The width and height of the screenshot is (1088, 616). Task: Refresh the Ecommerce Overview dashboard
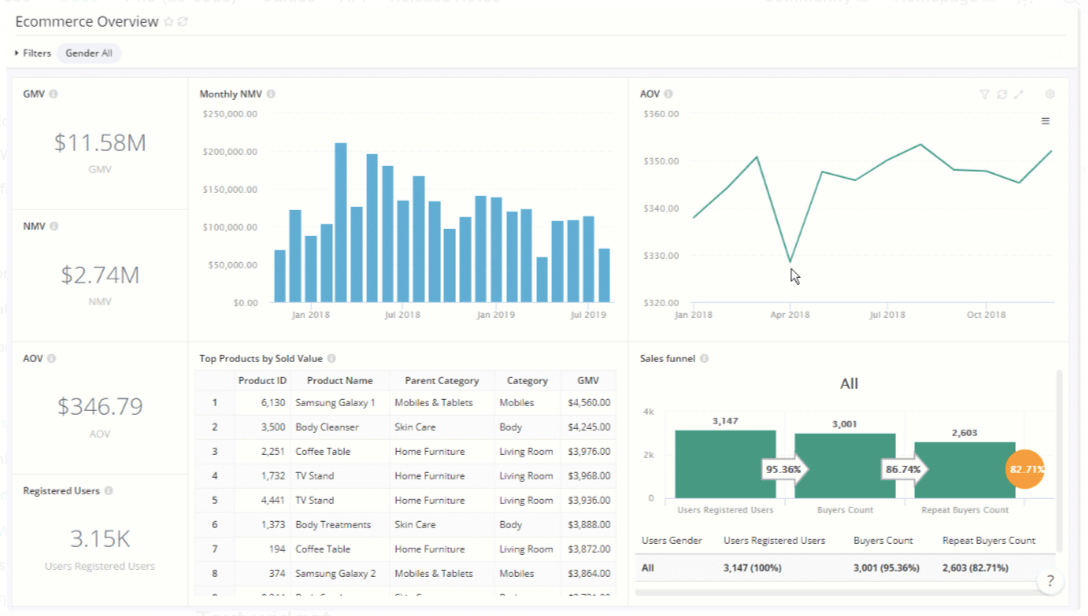click(x=181, y=21)
